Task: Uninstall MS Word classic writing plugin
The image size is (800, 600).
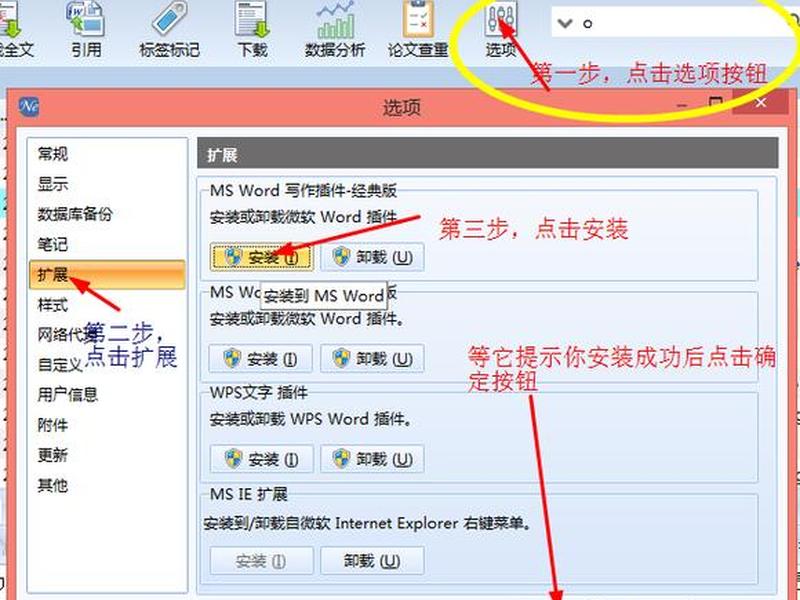Action: point(372,257)
